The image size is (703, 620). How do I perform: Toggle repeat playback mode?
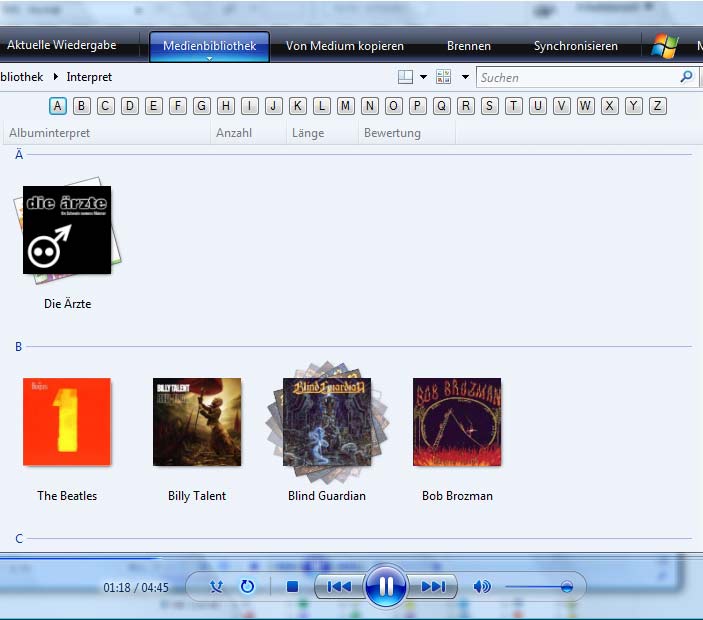point(247,586)
